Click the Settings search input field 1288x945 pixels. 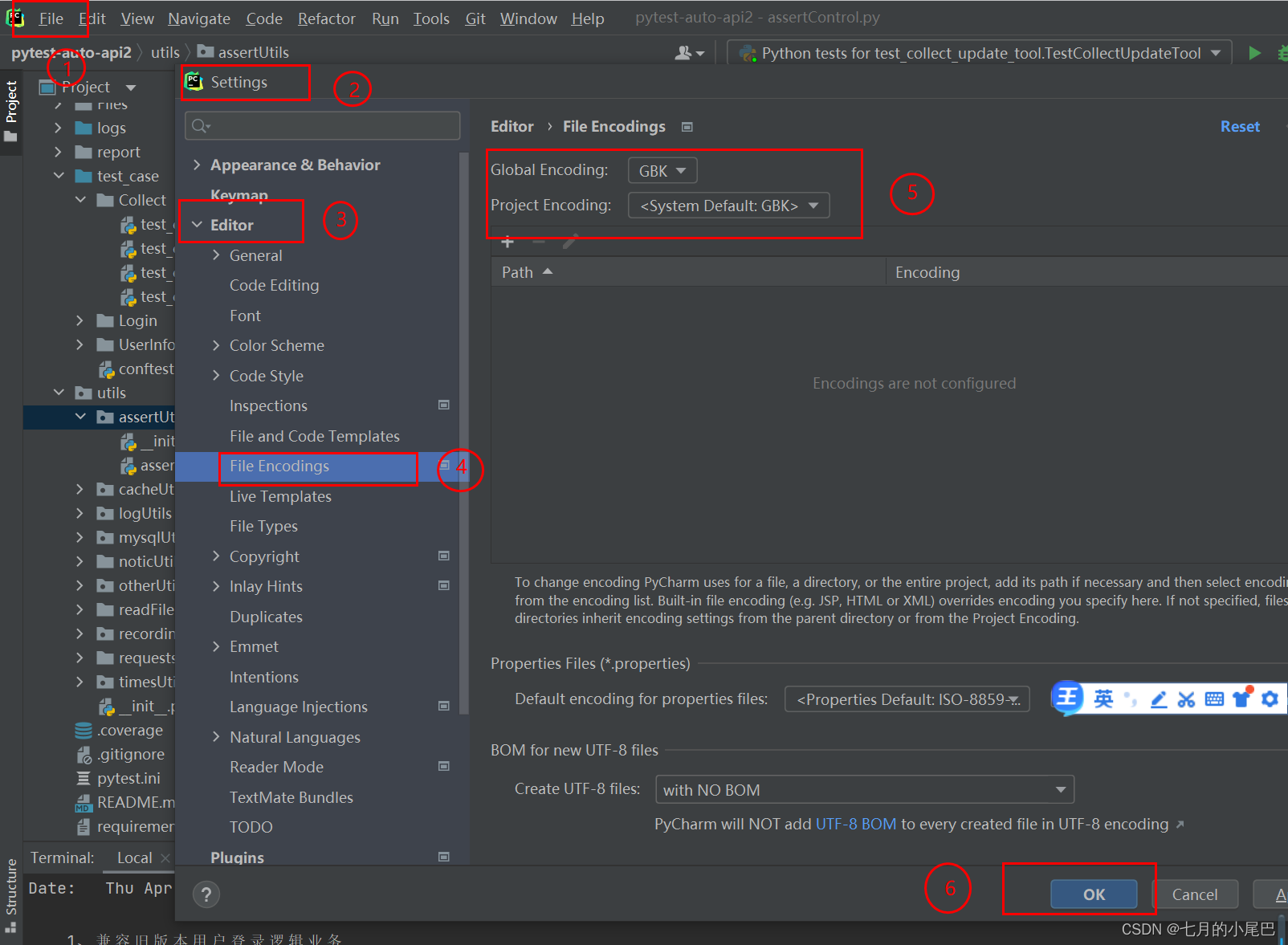[322, 126]
